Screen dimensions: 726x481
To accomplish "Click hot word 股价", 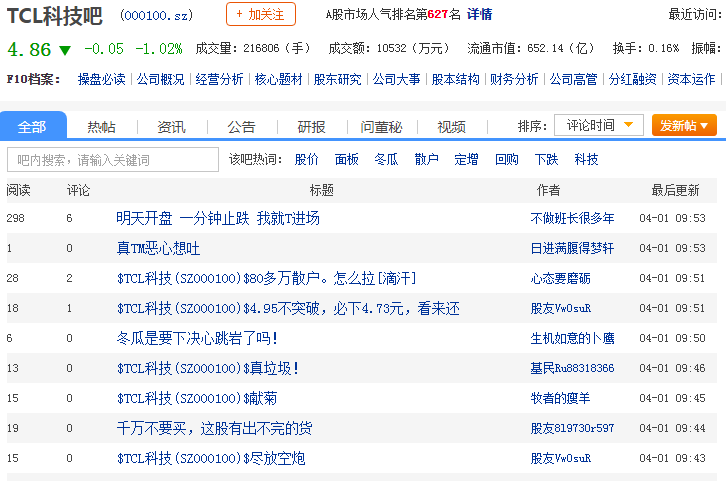I will (x=307, y=160).
